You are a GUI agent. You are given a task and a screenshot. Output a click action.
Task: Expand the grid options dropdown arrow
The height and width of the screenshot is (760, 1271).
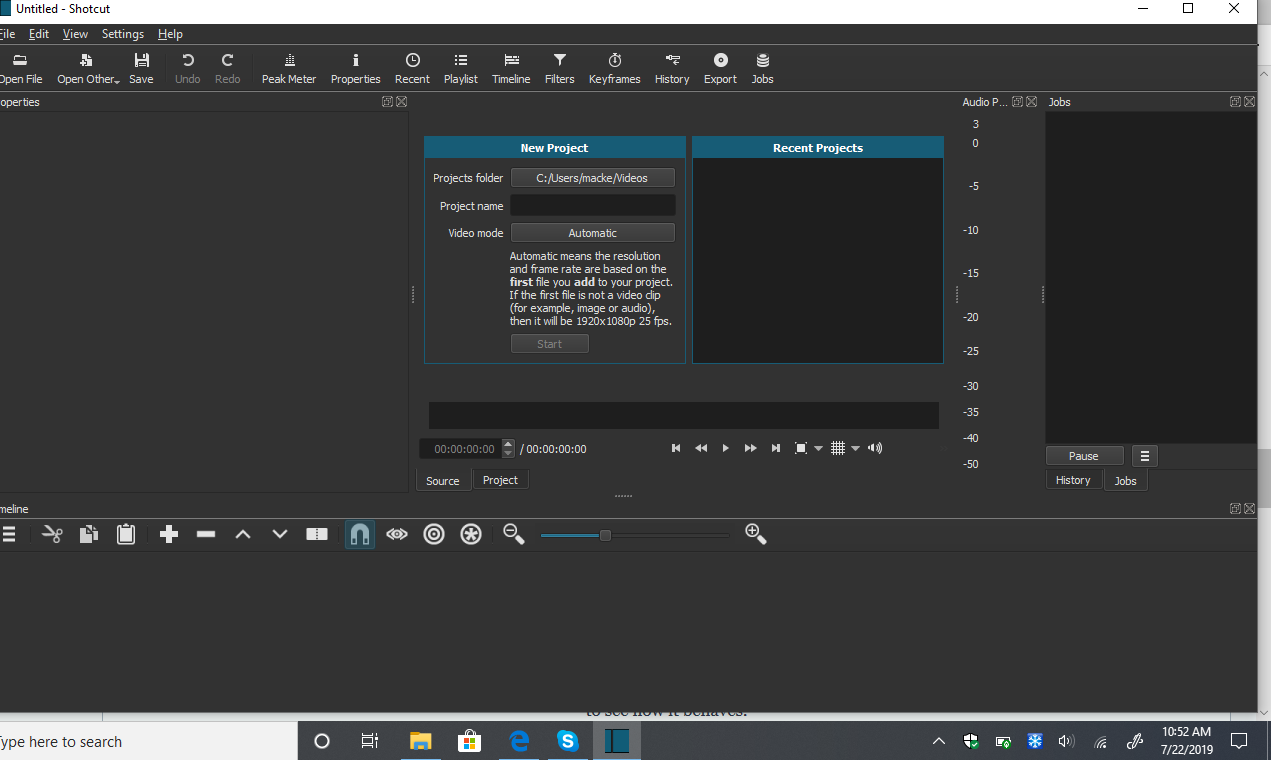coord(855,449)
